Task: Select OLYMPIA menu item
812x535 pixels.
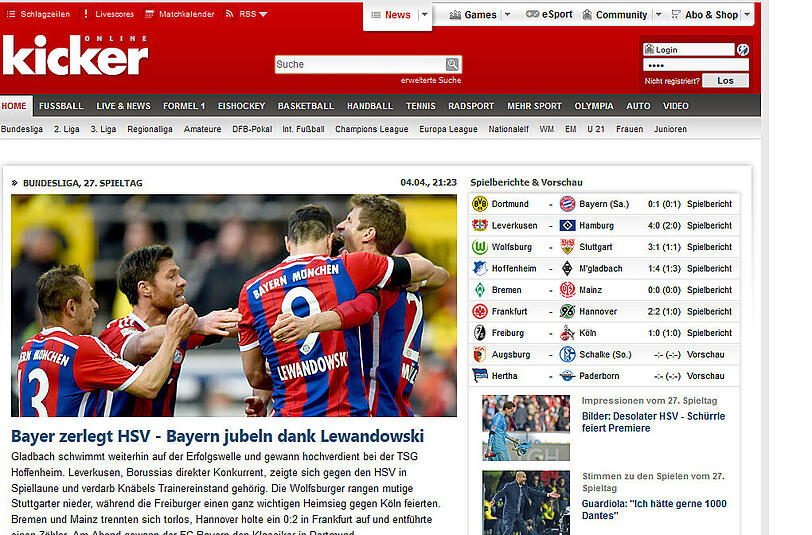Action: click(593, 106)
